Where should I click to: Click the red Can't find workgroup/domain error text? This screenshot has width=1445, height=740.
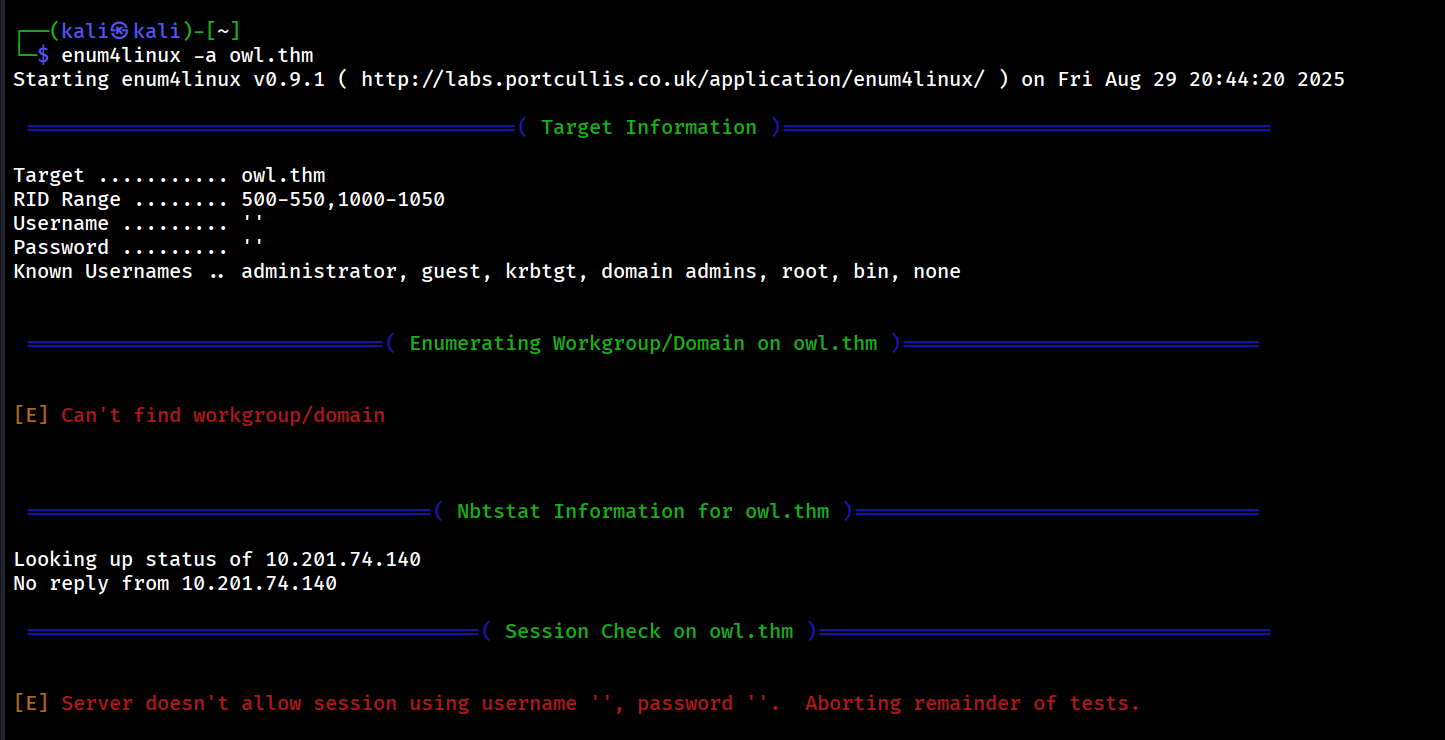[x=223, y=415]
